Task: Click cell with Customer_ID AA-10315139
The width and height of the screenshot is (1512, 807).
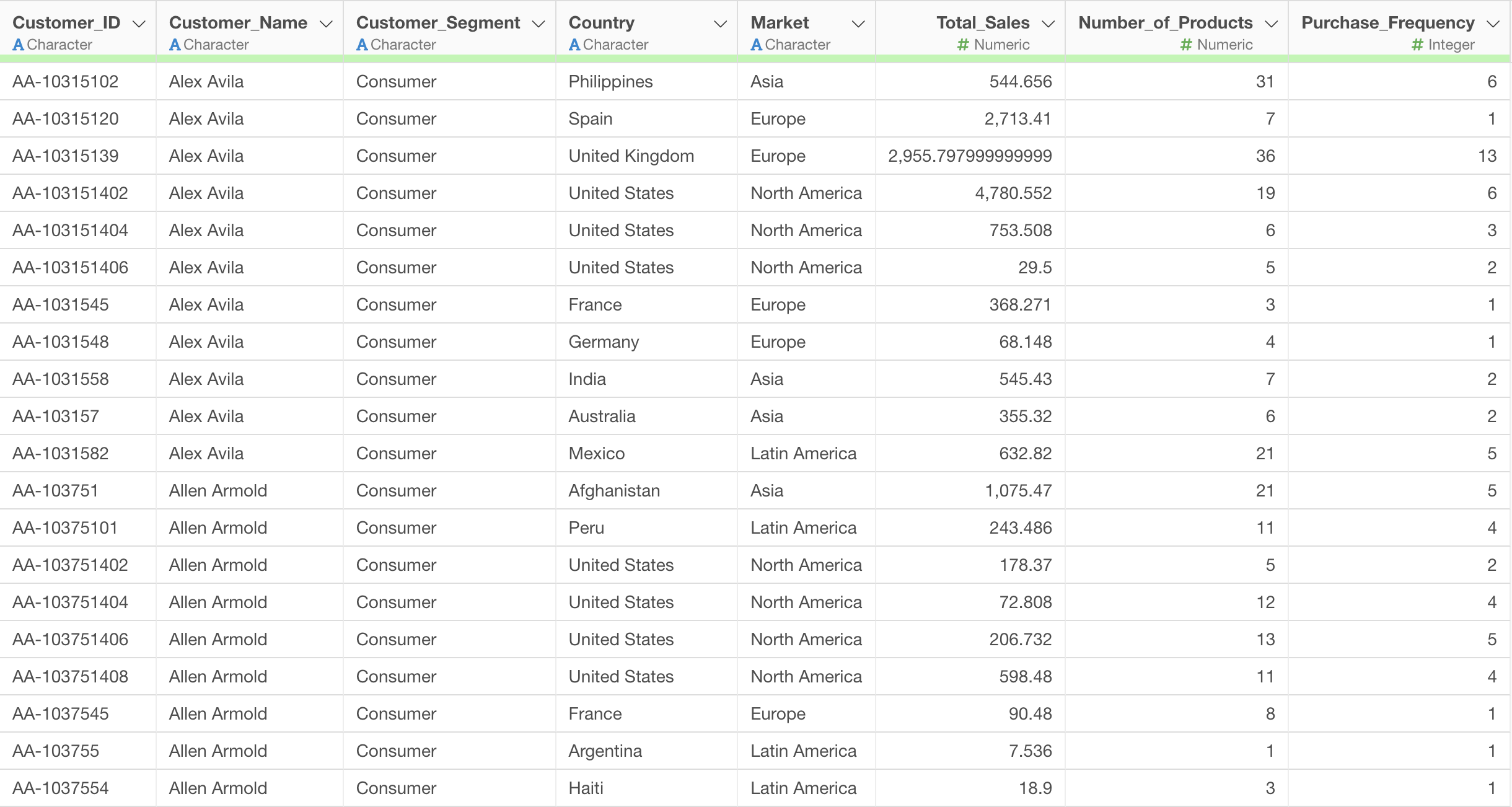Action: pyautogui.click(x=66, y=156)
